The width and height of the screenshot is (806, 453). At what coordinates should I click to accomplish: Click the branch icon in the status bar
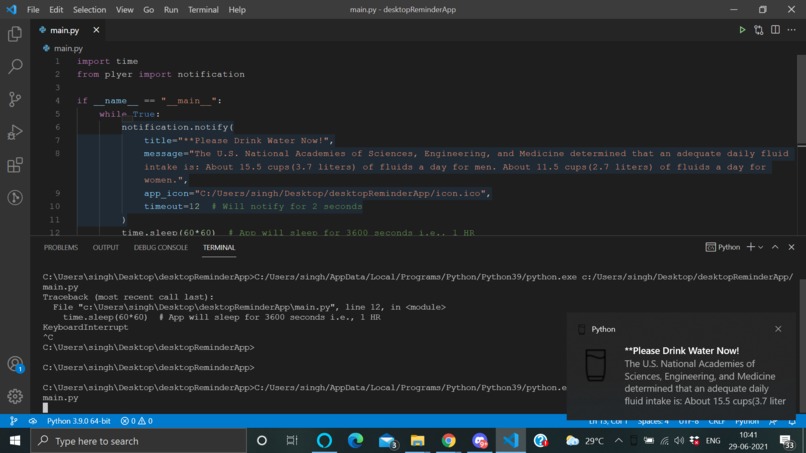14,421
